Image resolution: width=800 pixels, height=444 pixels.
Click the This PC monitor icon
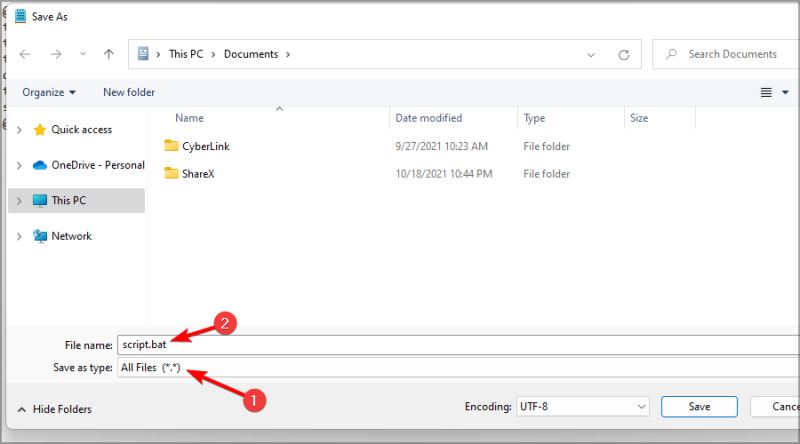pos(39,201)
